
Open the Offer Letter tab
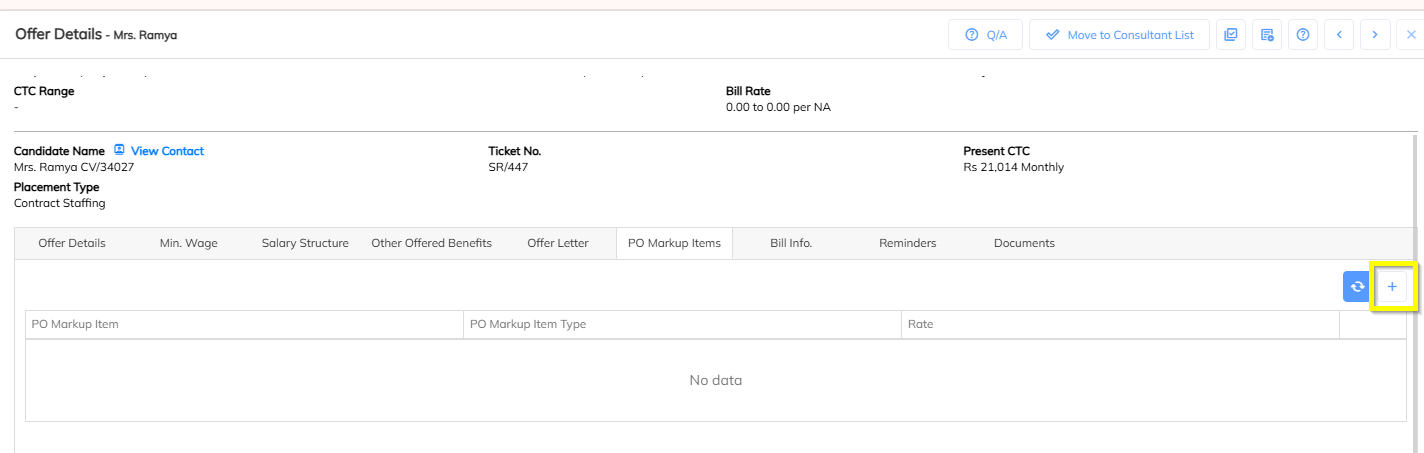tap(558, 243)
